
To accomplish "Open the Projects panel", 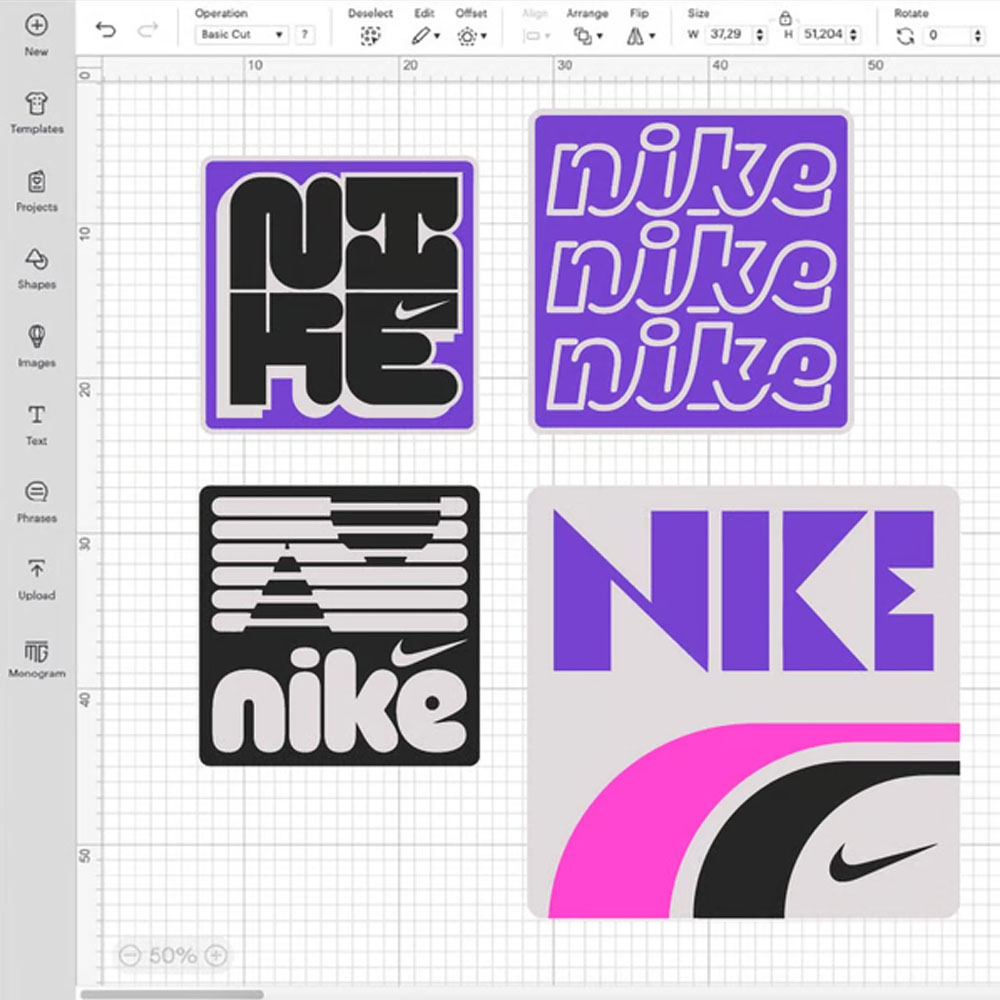I will pyautogui.click(x=36, y=182).
